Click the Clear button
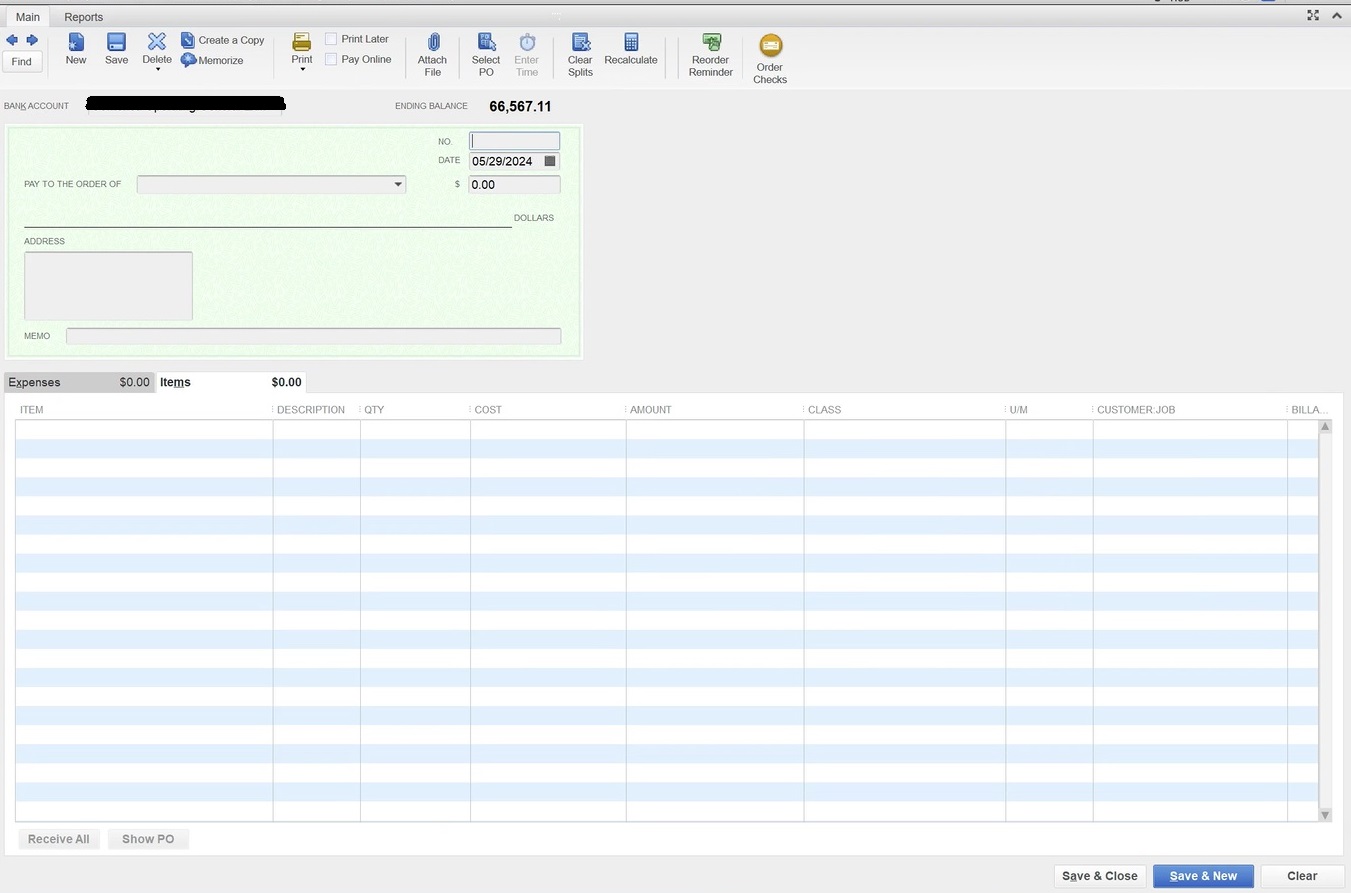This screenshot has width=1351, height=893. pyautogui.click(x=1302, y=876)
